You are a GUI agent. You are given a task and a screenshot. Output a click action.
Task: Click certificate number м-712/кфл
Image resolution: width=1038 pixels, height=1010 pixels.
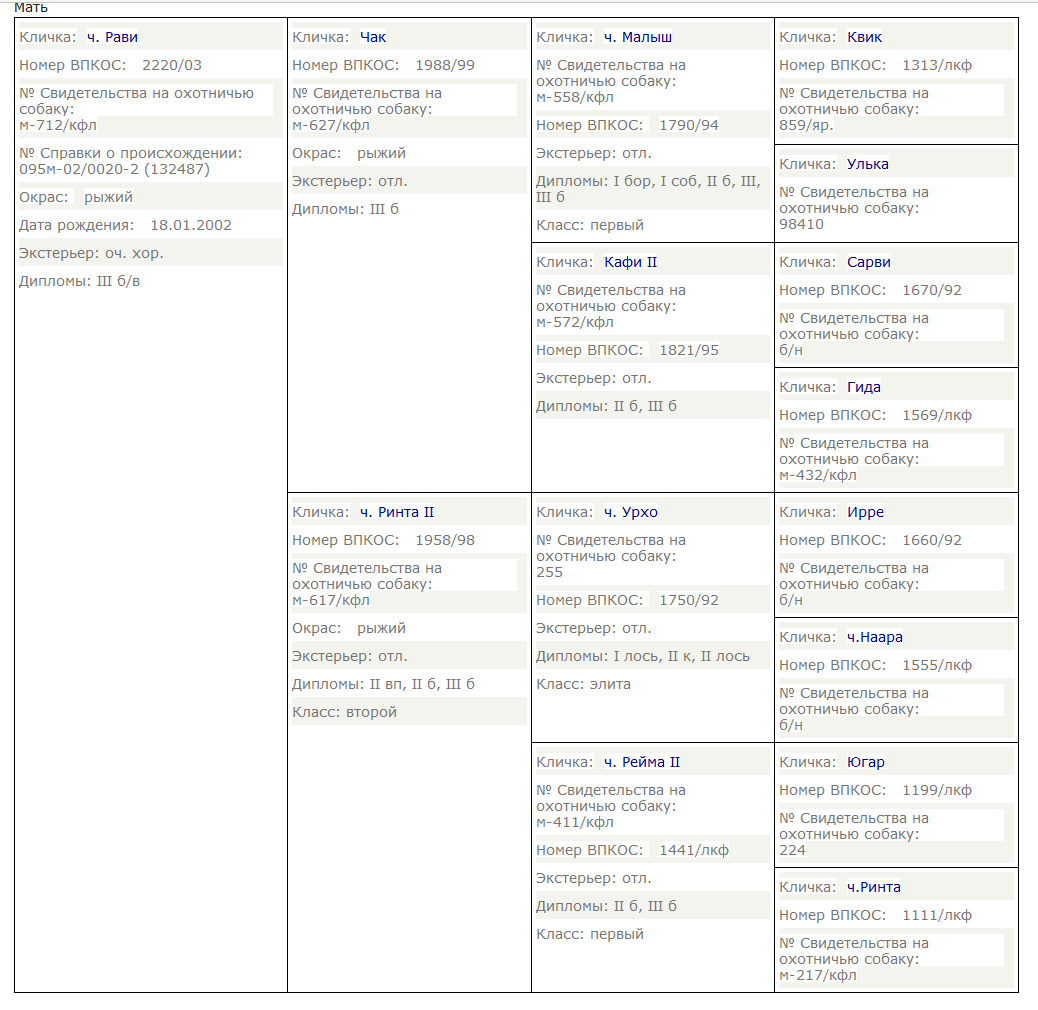tap(58, 125)
